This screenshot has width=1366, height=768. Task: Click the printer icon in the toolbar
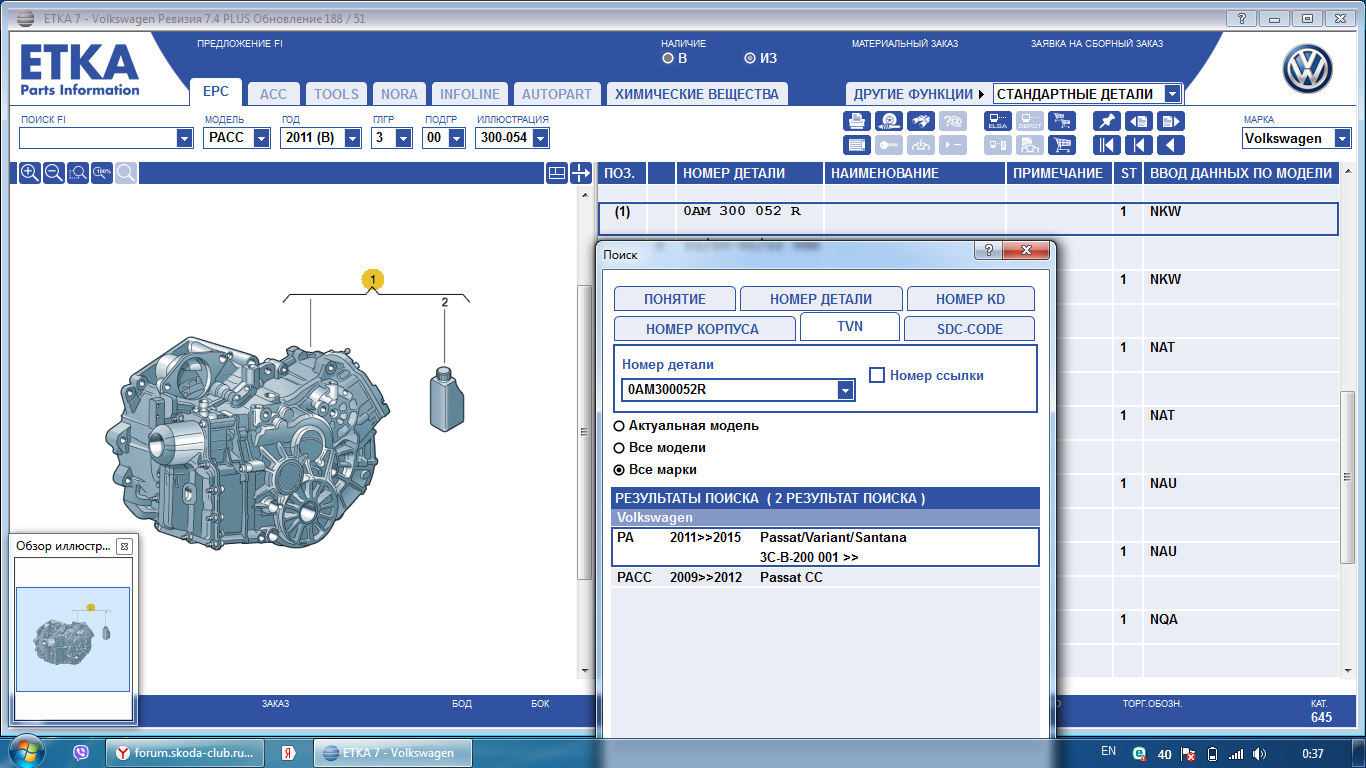click(857, 121)
